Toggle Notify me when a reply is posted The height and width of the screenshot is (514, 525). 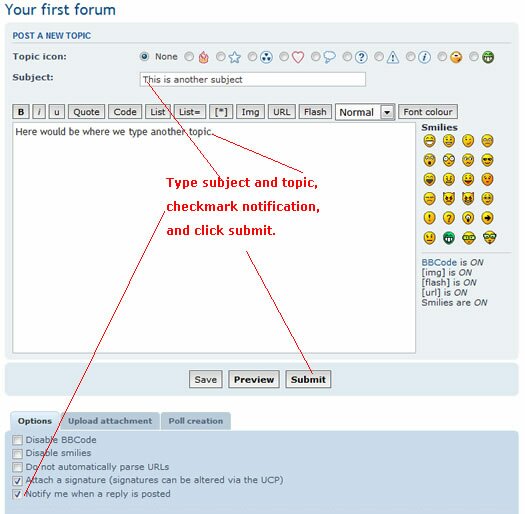tap(17, 494)
